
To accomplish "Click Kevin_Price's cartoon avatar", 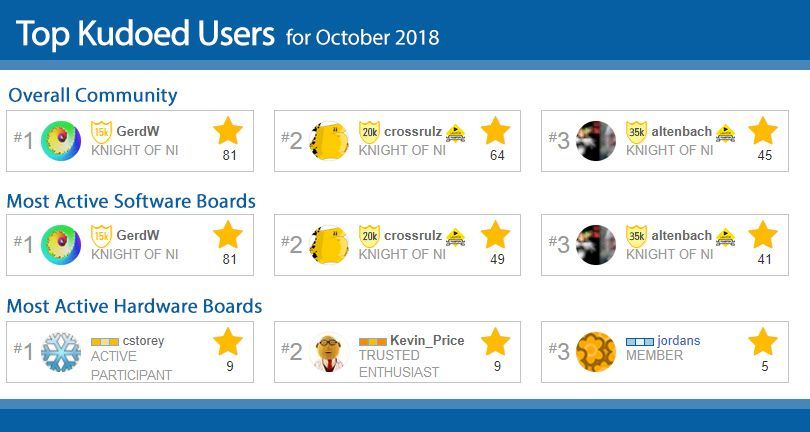I will coord(329,352).
